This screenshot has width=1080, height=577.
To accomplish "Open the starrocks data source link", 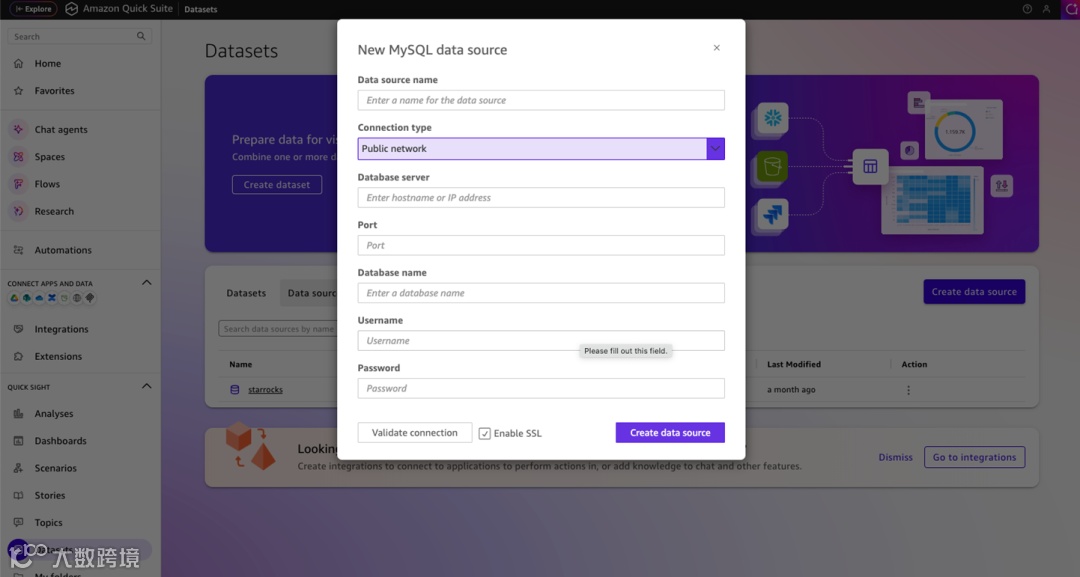I will pyautogui.click(x=265, y=390).
